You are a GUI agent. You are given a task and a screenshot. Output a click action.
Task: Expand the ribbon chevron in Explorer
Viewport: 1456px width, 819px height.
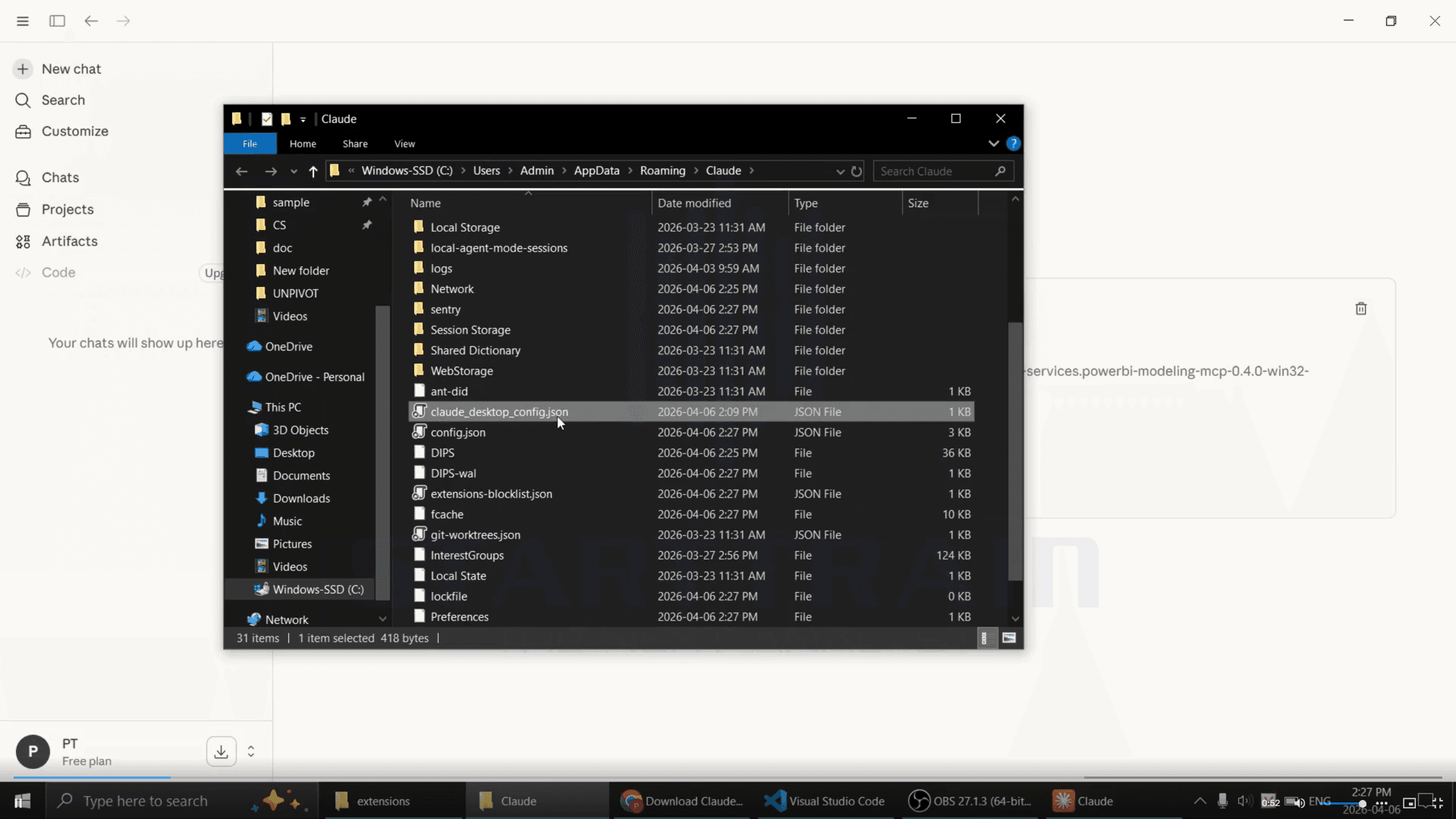(x=993, y=143)
